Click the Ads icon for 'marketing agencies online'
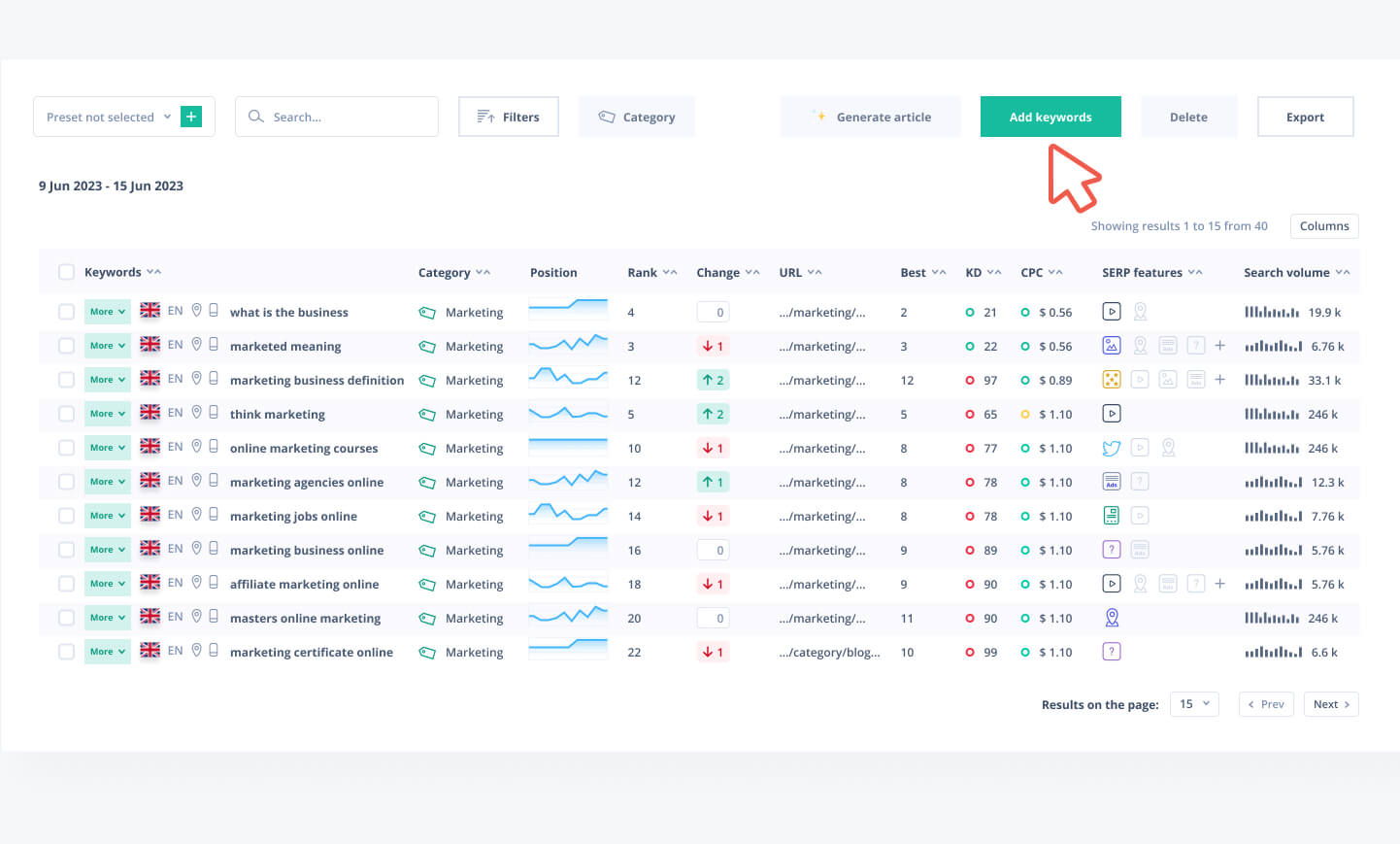The image size is (1400, 844). point(1112,482)
